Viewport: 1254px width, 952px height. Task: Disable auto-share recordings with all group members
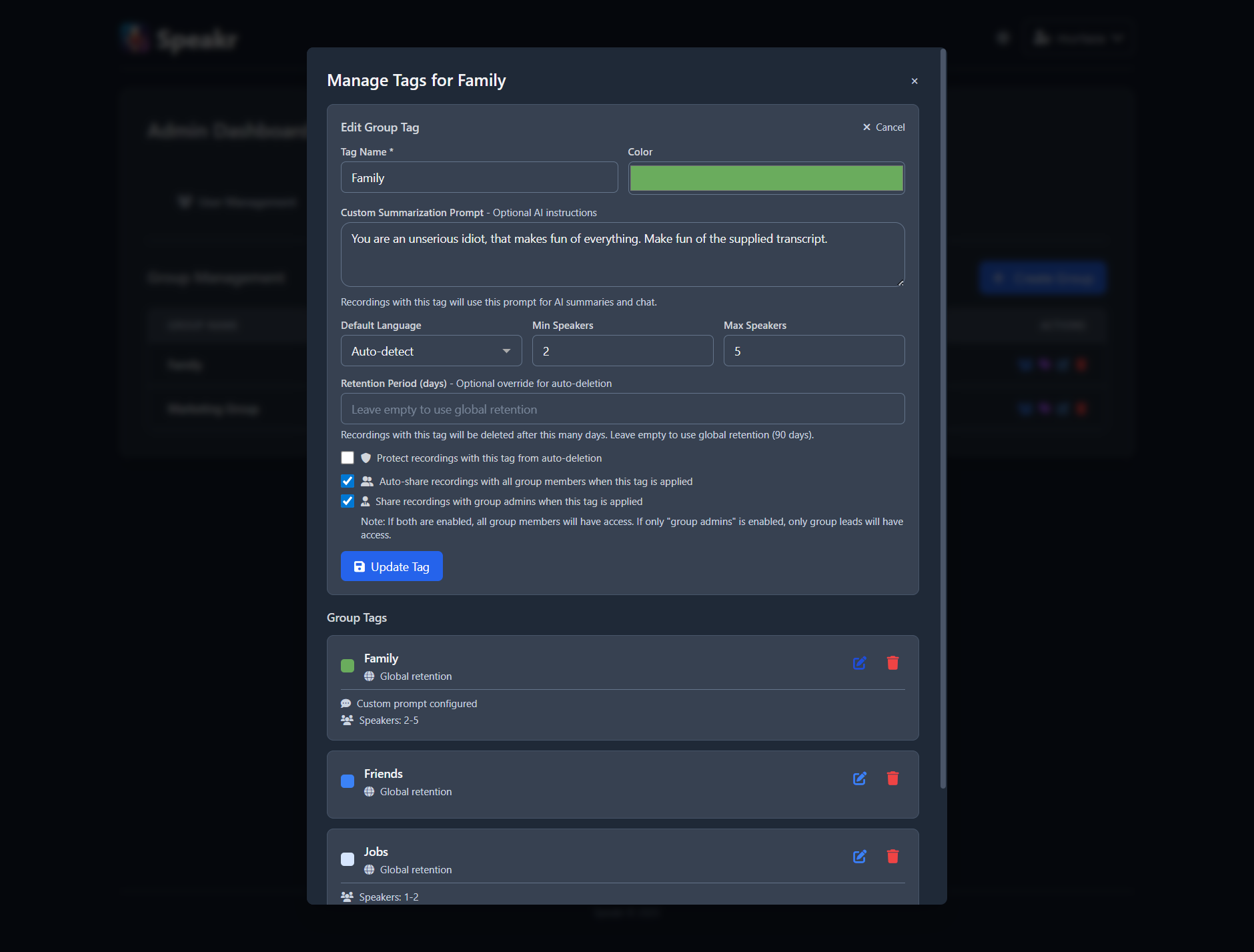348,480
